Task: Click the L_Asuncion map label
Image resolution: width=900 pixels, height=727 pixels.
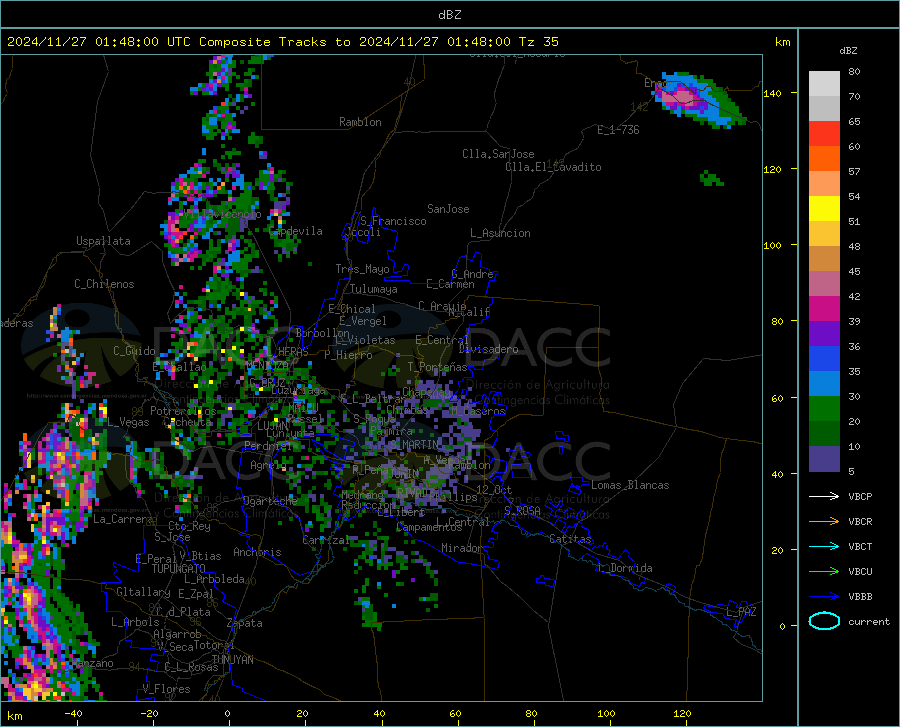Action: coord(500,233)
